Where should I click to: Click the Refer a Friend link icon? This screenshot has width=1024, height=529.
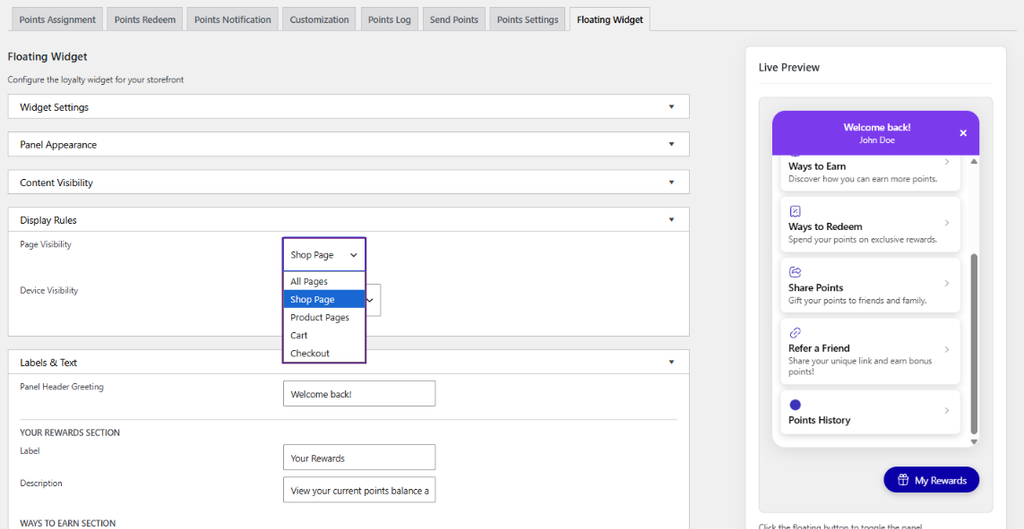click(795, 333)
